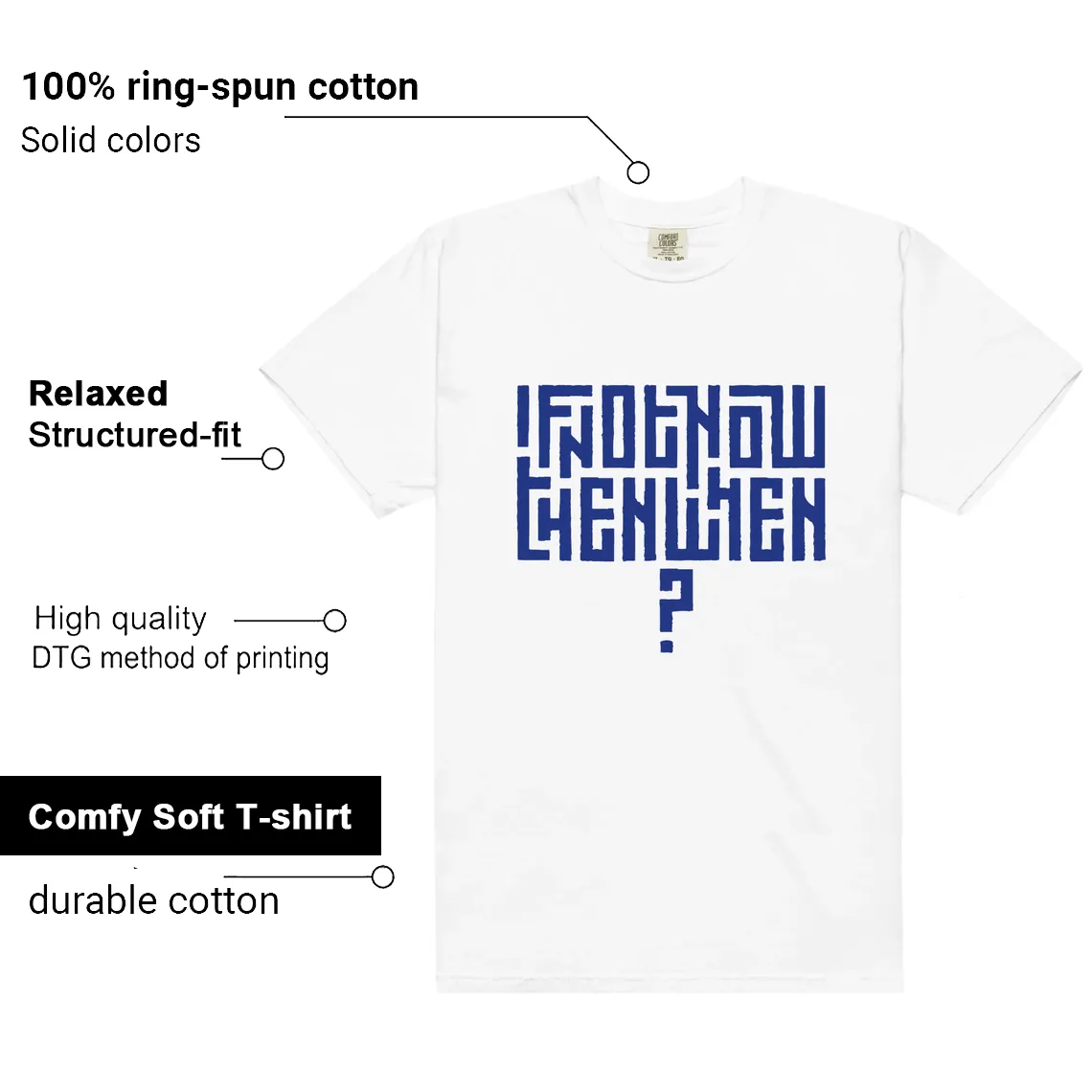The height and width of the screenshot is (1092, 1092).
Task: Click the blue THEN WHEN graphic line
Action: pos(671,518)
